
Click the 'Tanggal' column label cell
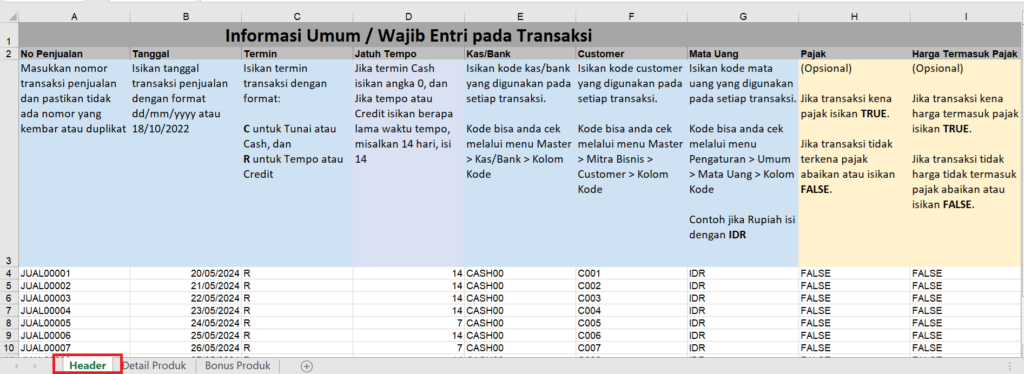(x=185, y=54)
